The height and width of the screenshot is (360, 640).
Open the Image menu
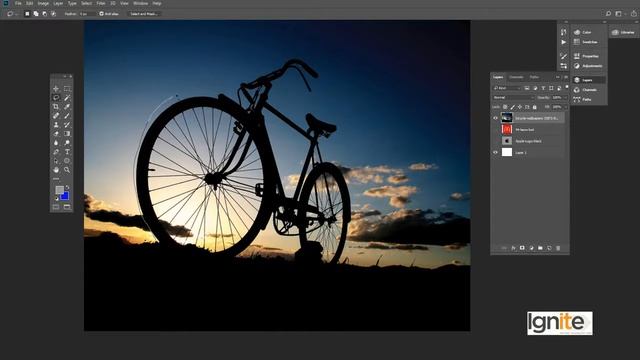(x=43, y=3)
